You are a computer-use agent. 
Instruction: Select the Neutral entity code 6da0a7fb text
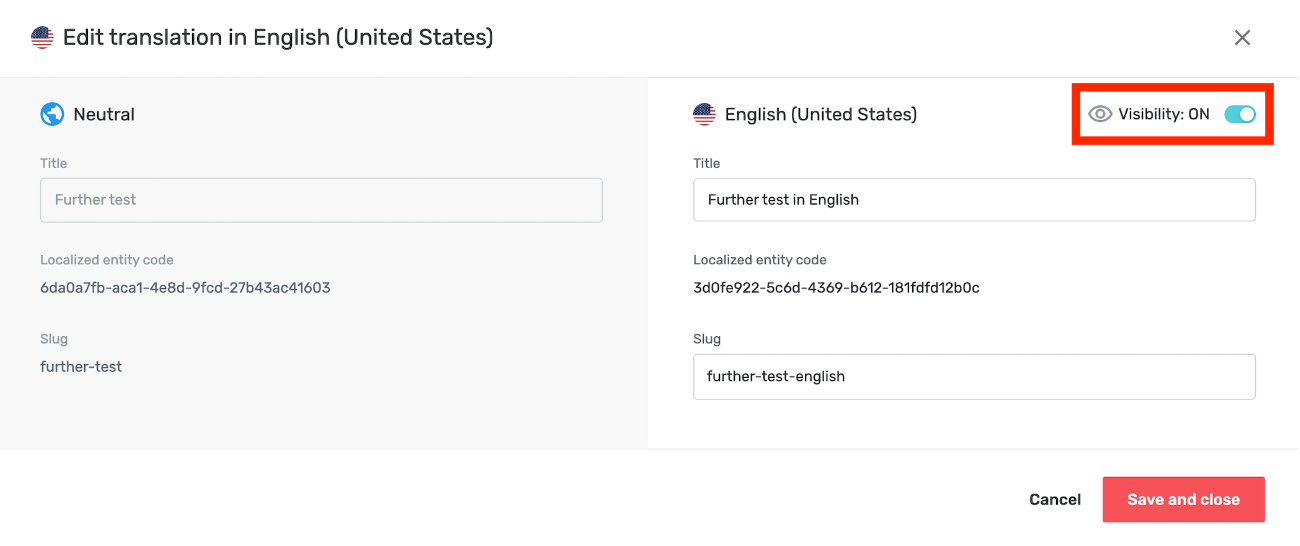[185, 288]
